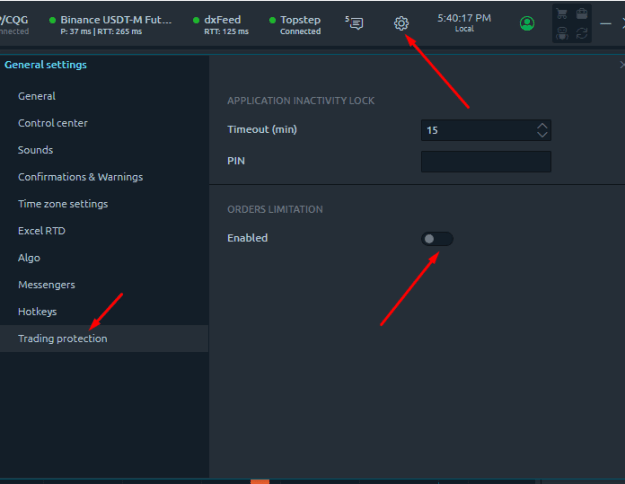
Task: Enable the Orders Limitation toggle
Action: click(x=437, y=239)
